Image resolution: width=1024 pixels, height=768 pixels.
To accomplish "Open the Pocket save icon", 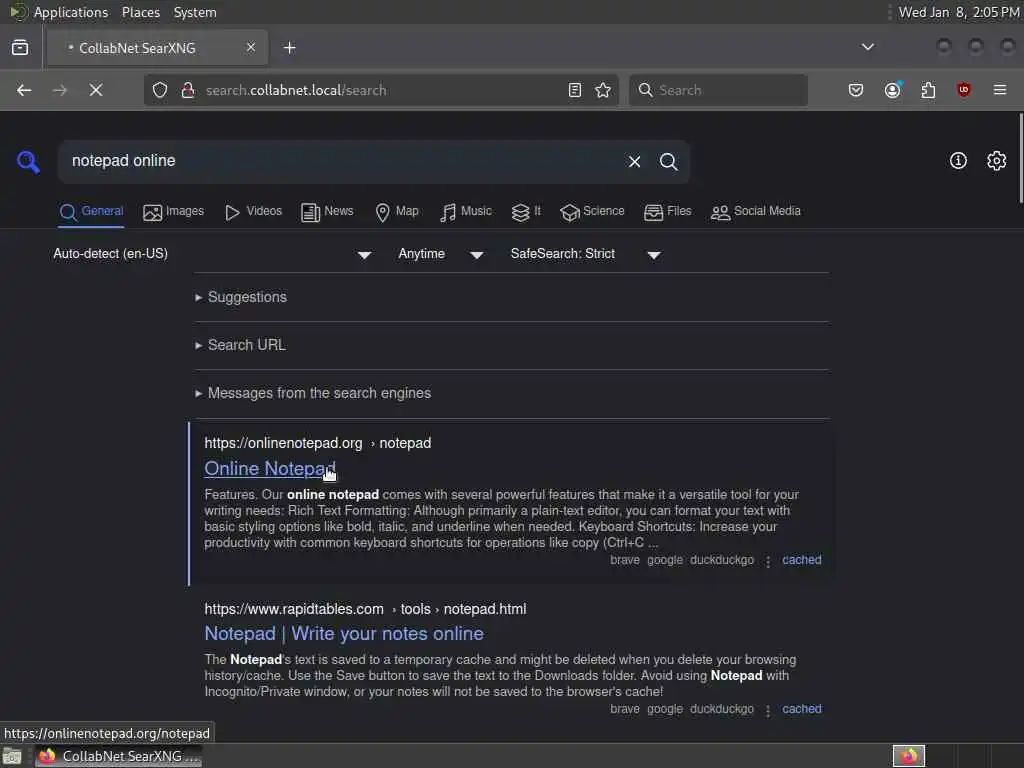I will tap(856, 90).
